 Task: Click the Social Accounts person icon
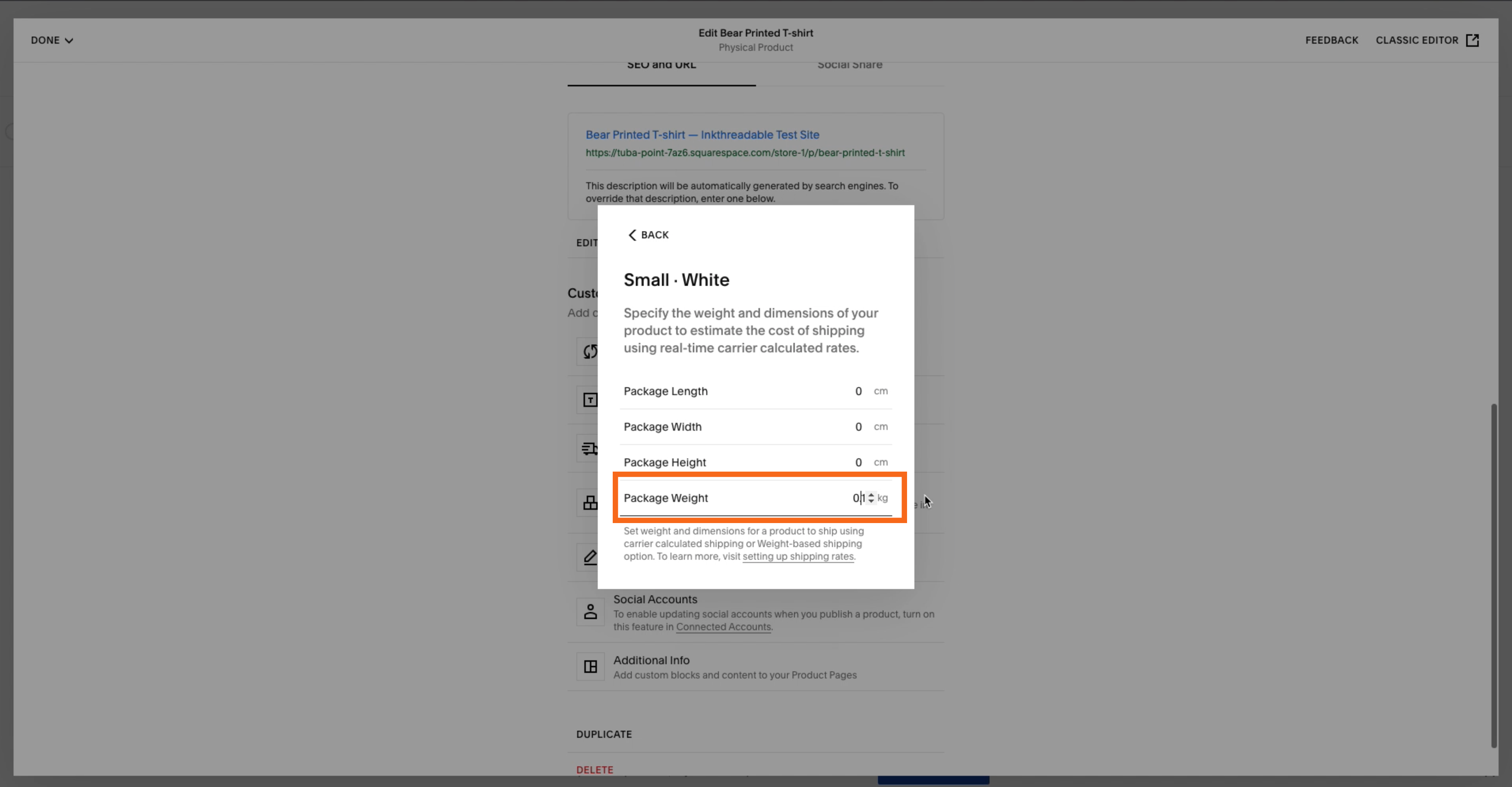590,612
